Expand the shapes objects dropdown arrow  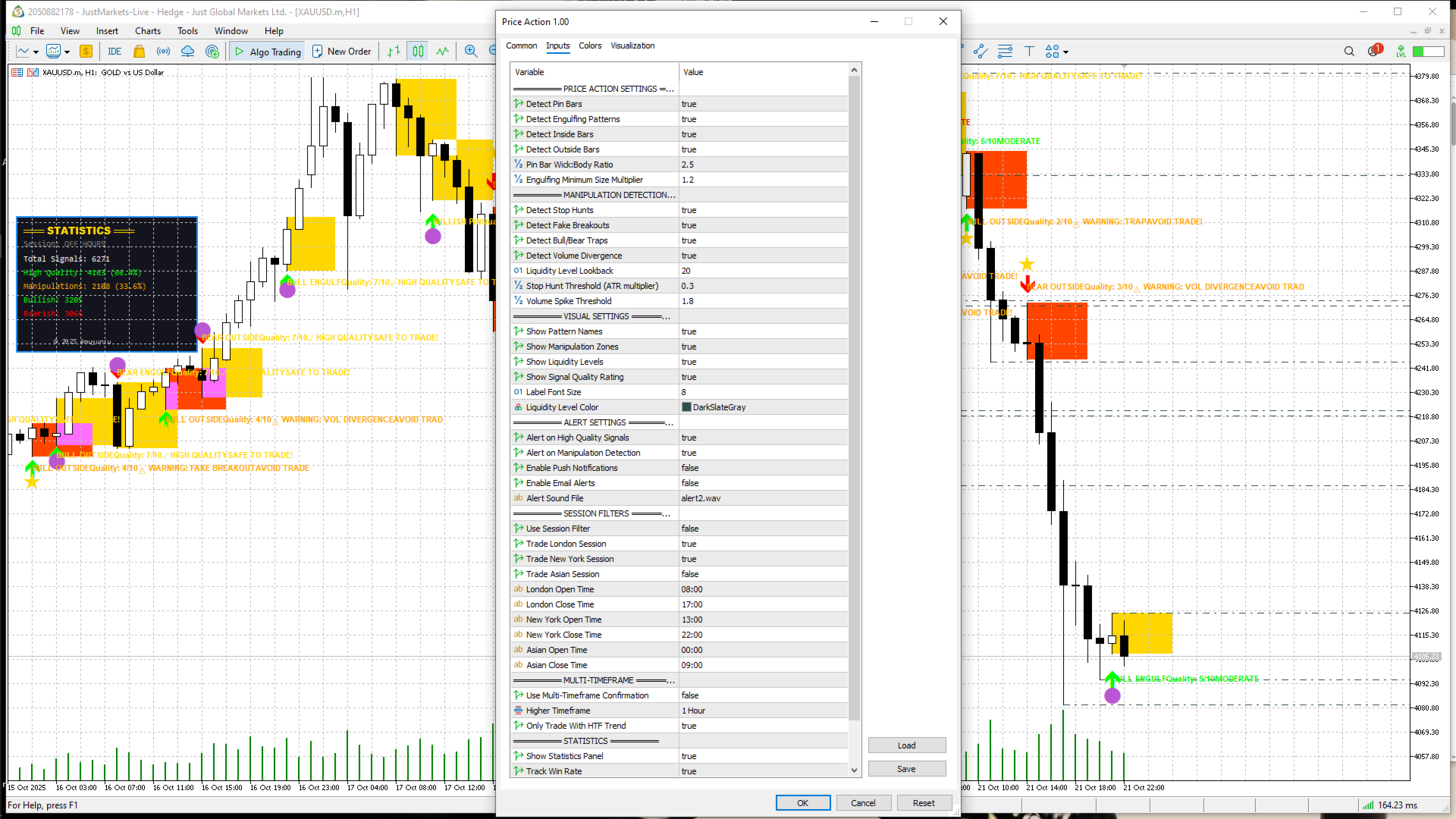pos(1065,52)
